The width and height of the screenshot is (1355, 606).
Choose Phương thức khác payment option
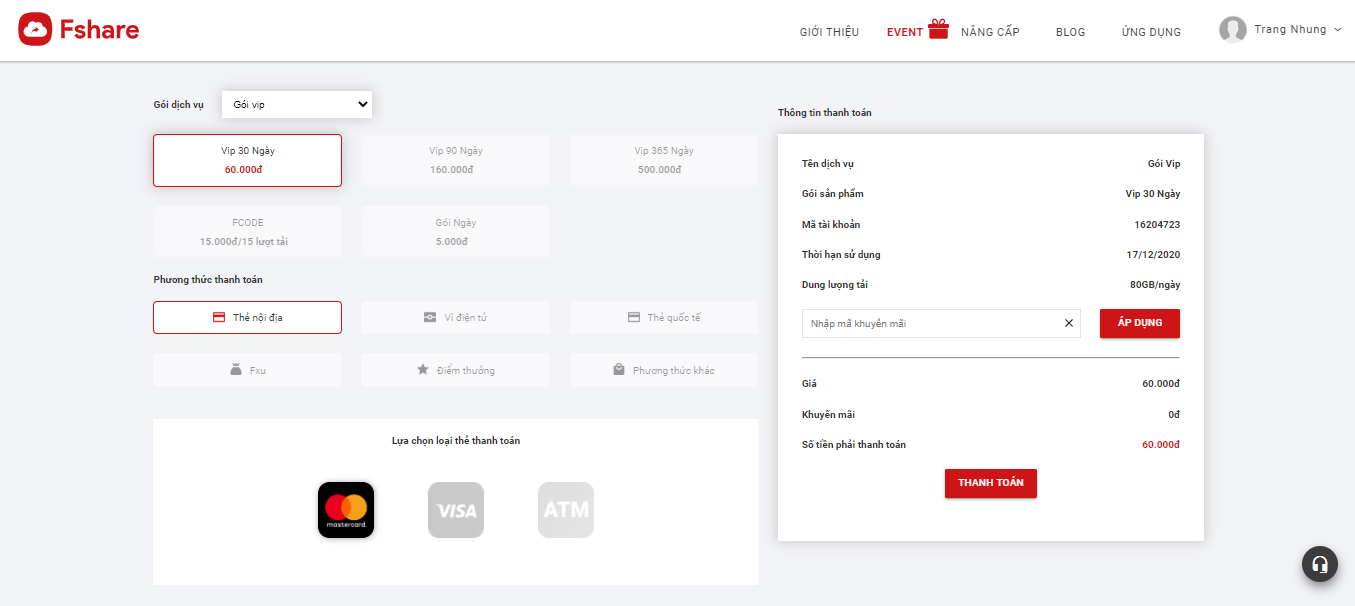(x=664, y=370)
